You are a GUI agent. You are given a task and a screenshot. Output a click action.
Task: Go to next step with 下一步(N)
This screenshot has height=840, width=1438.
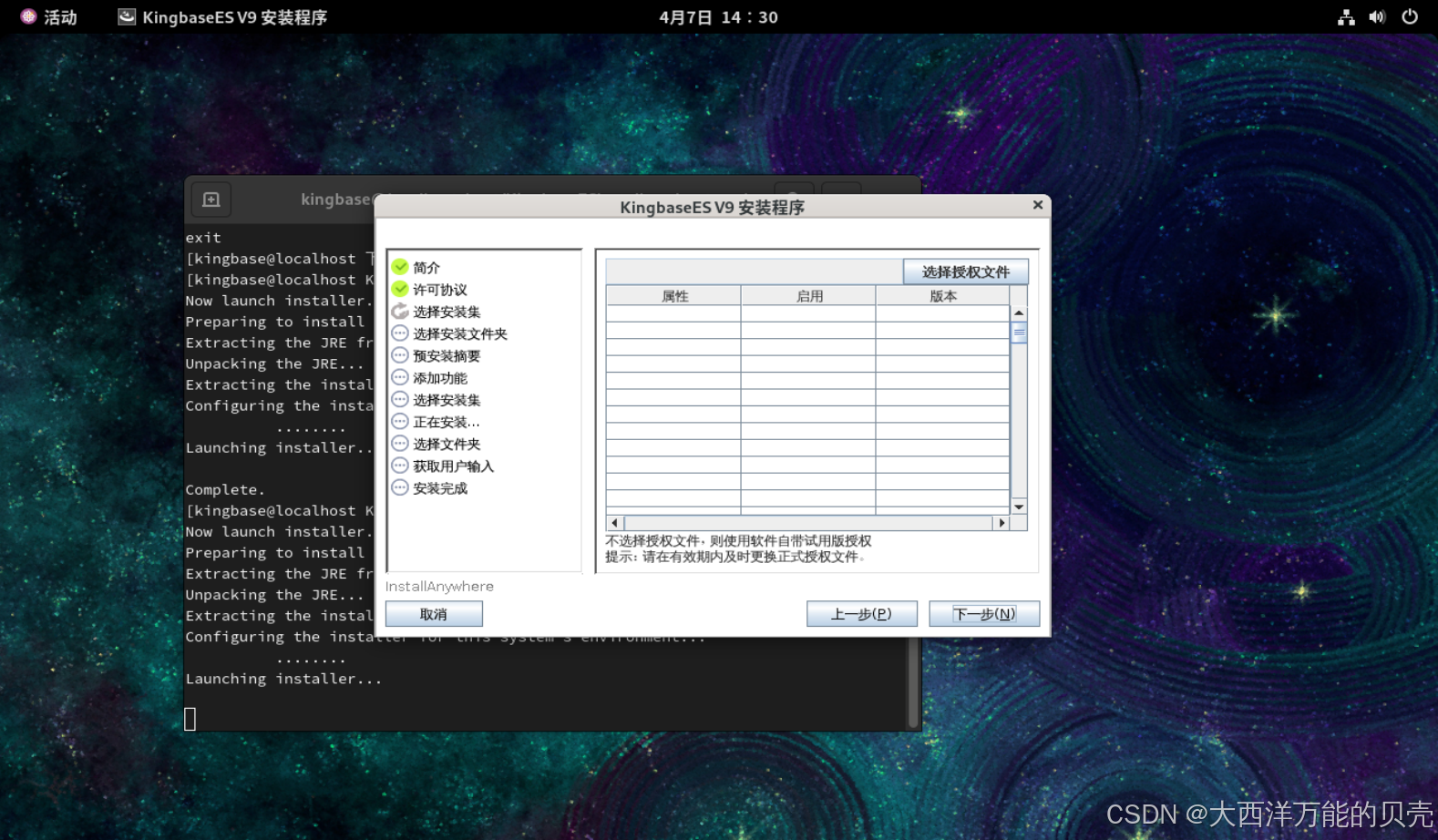[x=984, y=614]
